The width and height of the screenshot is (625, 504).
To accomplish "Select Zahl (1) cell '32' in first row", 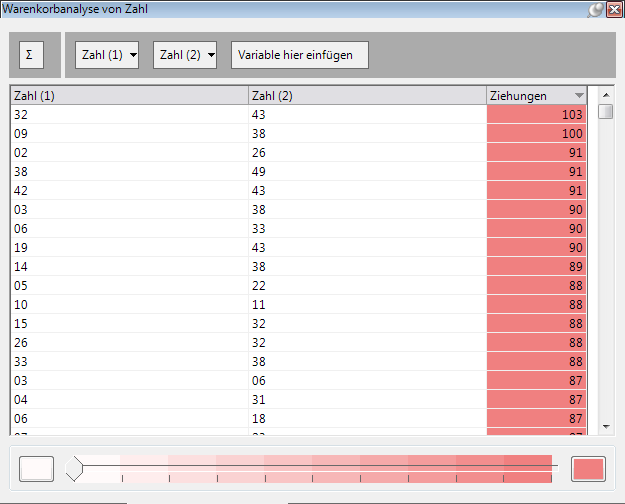I will pyautogui.click(x=130, y=114).
